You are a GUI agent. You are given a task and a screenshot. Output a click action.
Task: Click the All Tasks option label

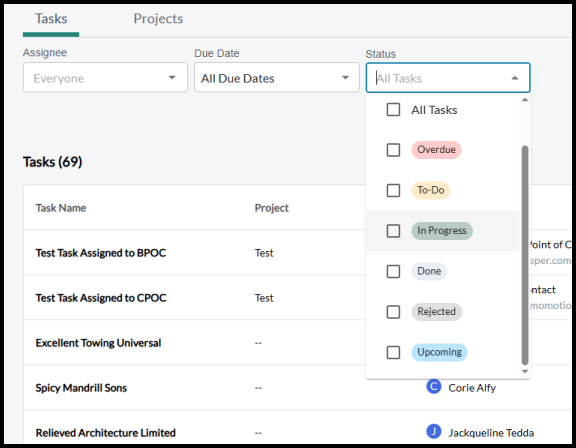click(x=434, y=110)
